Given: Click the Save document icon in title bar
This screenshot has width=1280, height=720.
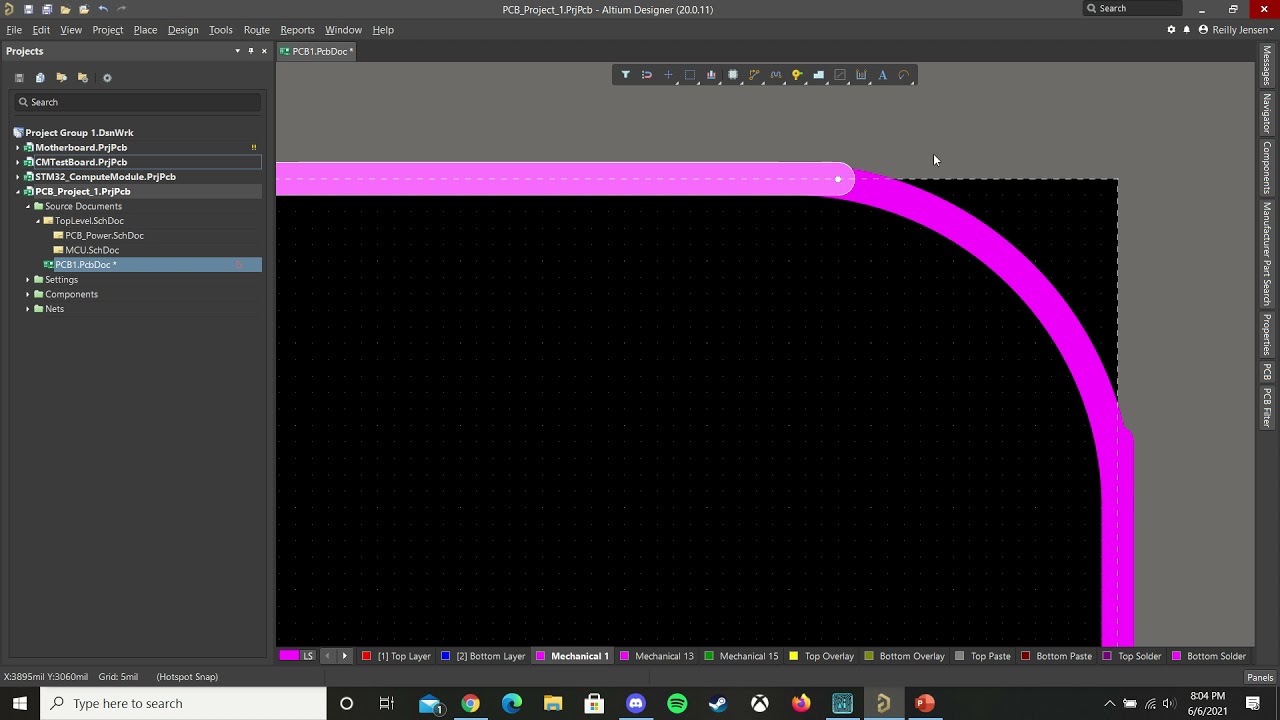Looking at the screenshot, I should pos(28,9).
